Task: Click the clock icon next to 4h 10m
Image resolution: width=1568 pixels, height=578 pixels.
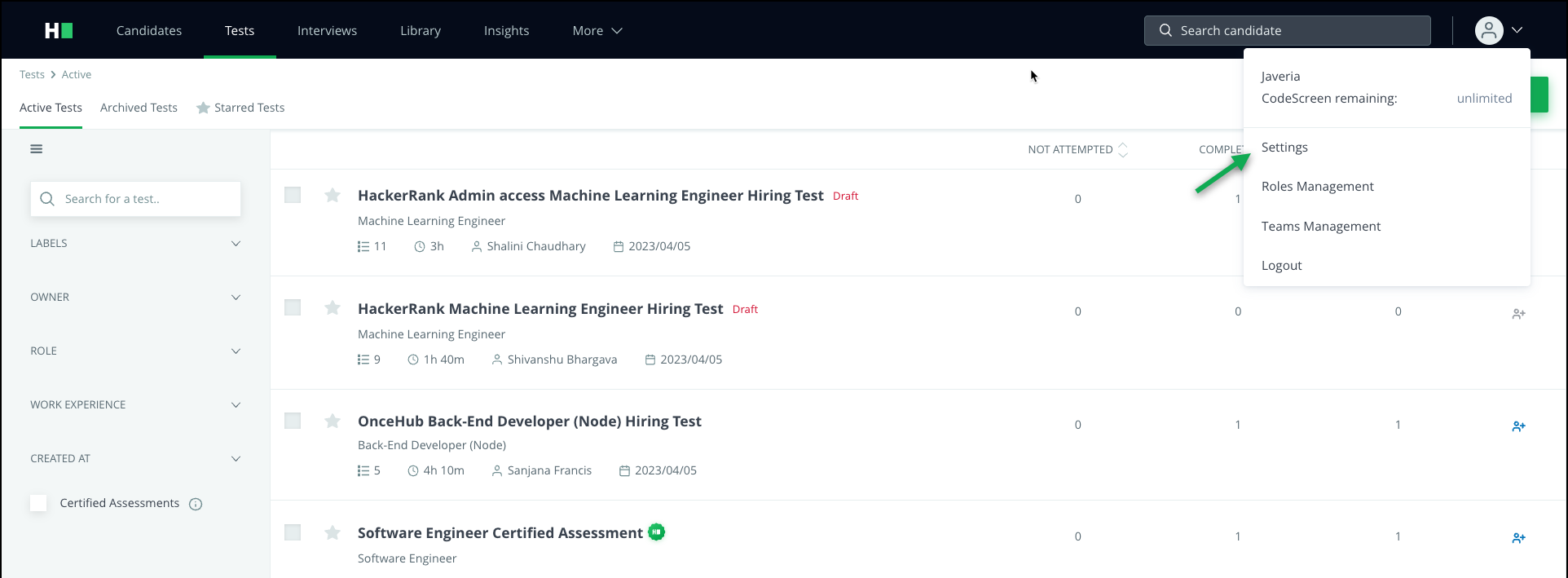Action: point(413,470)
